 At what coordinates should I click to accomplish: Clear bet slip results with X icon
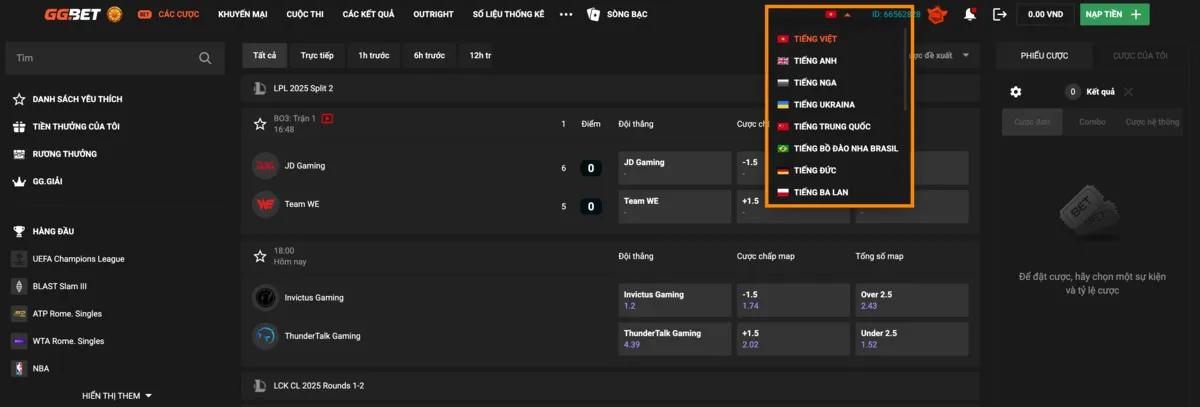tap(1128, 92)
